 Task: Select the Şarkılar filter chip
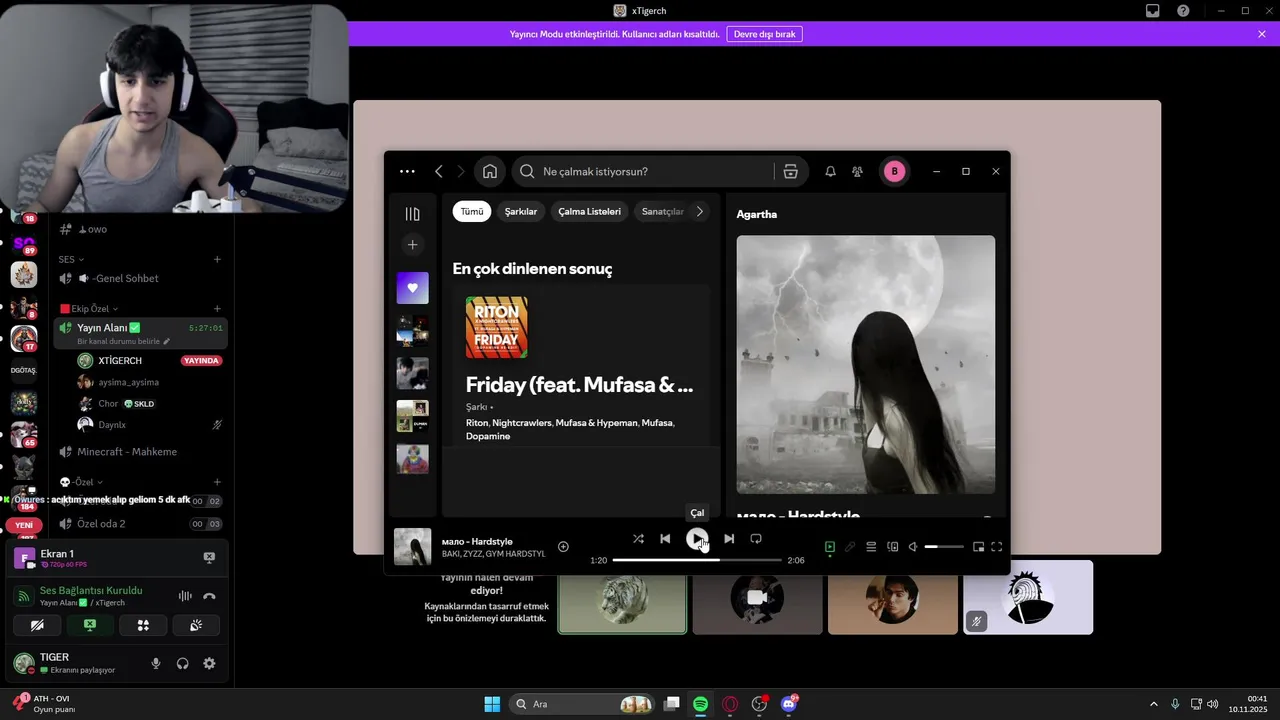(x=521, y=211)
